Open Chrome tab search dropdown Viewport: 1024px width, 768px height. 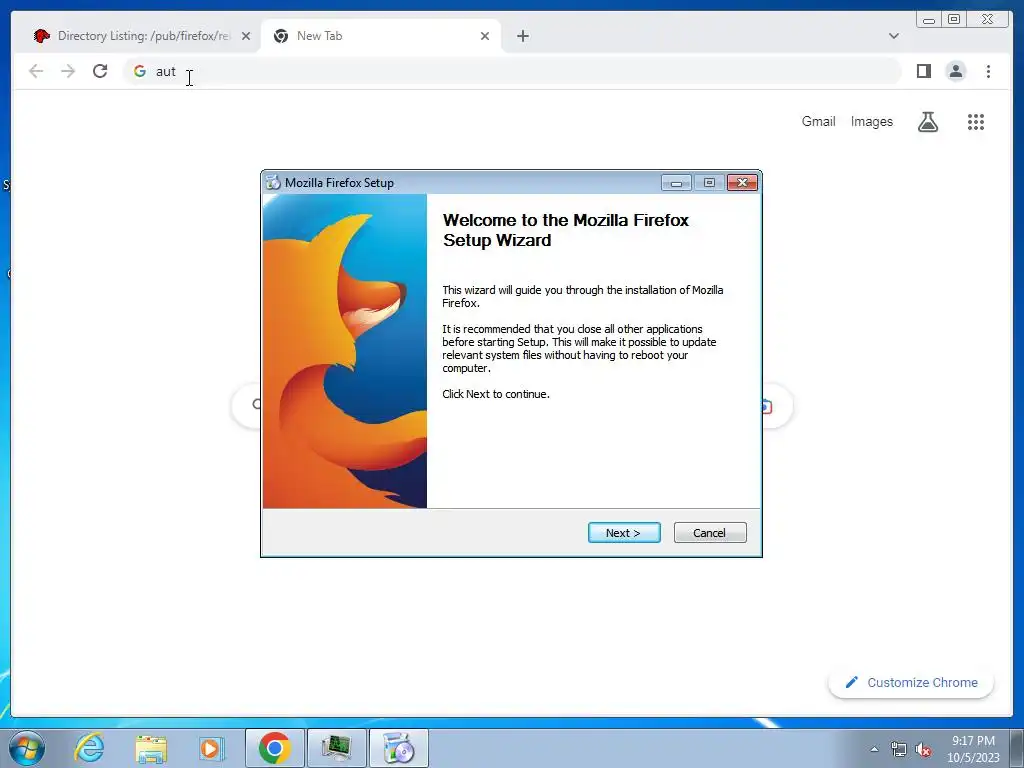pyautogui.click(x=893, y=36)
